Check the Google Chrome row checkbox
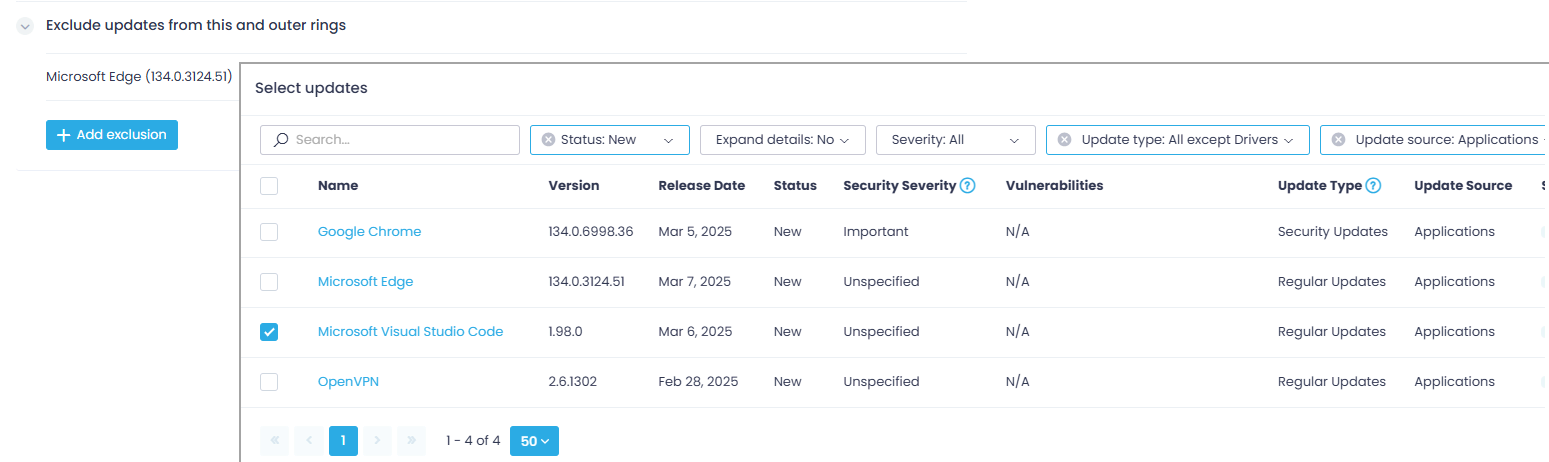 (269, 232)
